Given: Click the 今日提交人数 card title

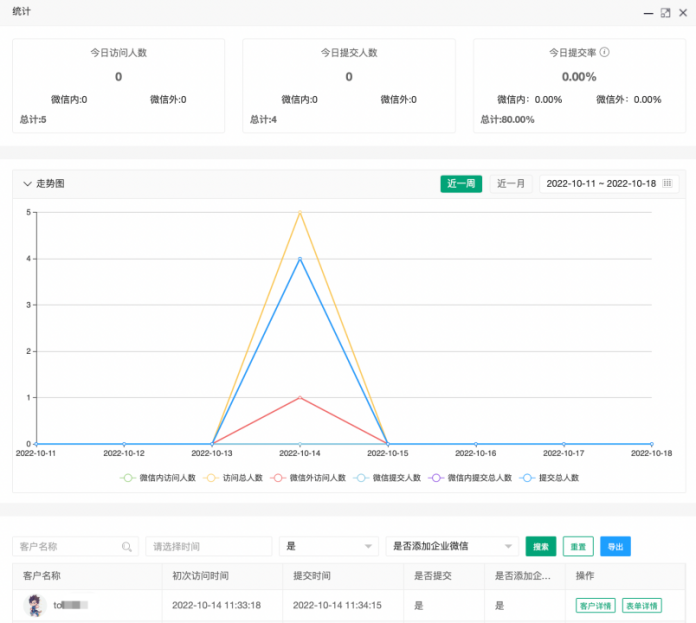Looking at the screenshot, I should (349, 53).
